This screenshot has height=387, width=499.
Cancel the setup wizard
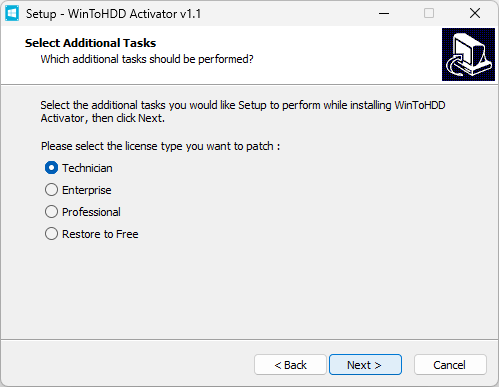[450, 365]
